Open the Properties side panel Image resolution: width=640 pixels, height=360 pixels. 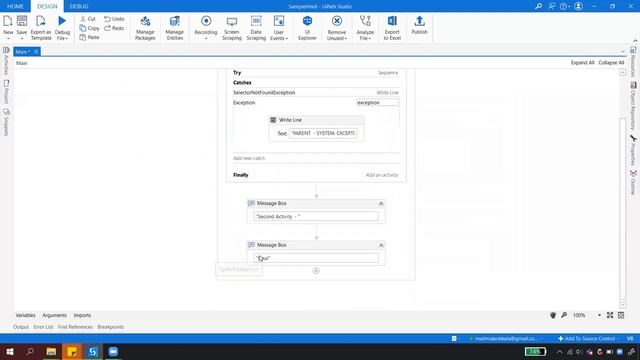tap(633, 149)
